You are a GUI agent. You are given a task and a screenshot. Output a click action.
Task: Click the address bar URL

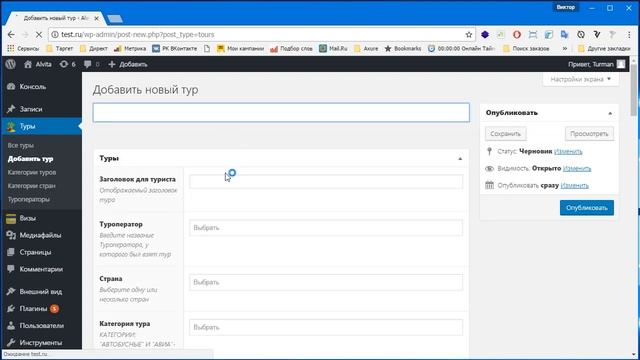coord(138,35)
